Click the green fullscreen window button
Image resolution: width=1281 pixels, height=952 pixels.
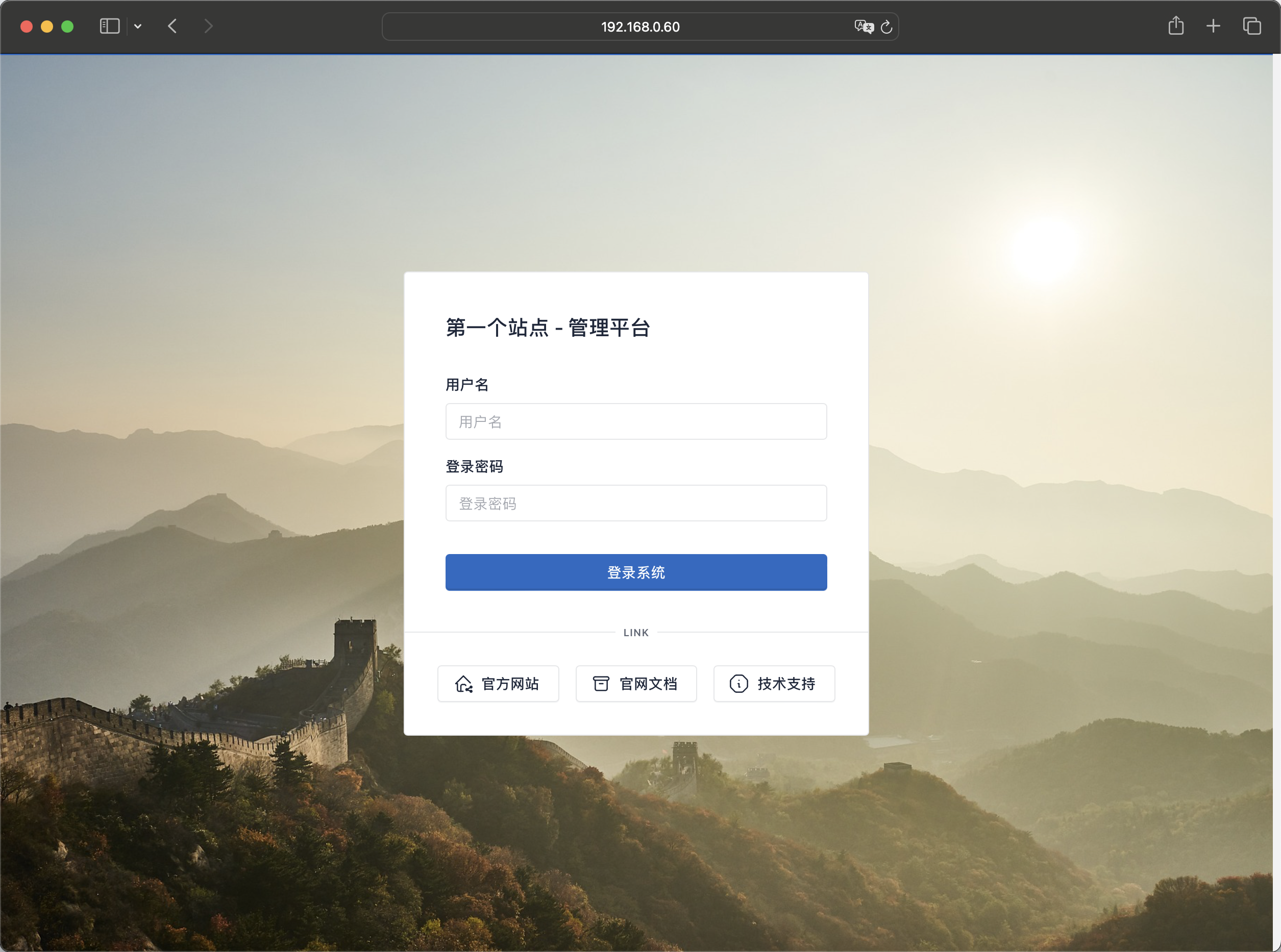pyautogui.click(x=67, y=27)
